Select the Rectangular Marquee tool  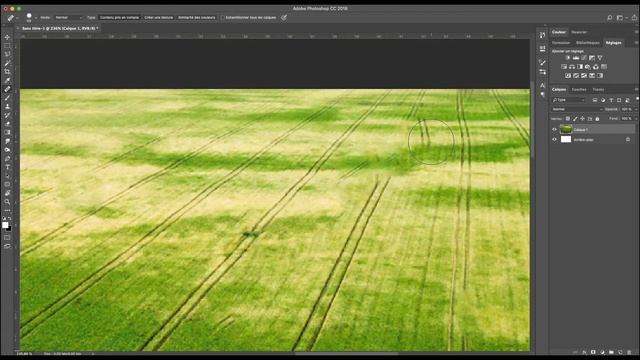pos(7,46)
